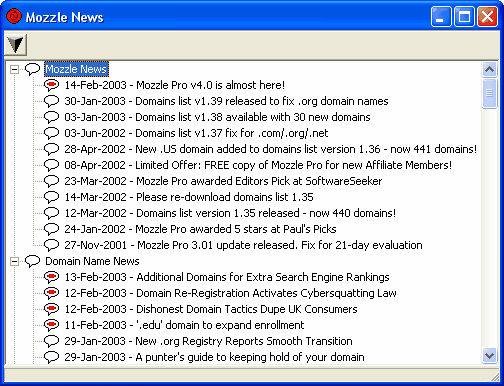This screenshot has height=386, width=504.
Task: Open '08-Apr-2002 - Limited Offer: FREE copy' news
Action: (258, 165)
